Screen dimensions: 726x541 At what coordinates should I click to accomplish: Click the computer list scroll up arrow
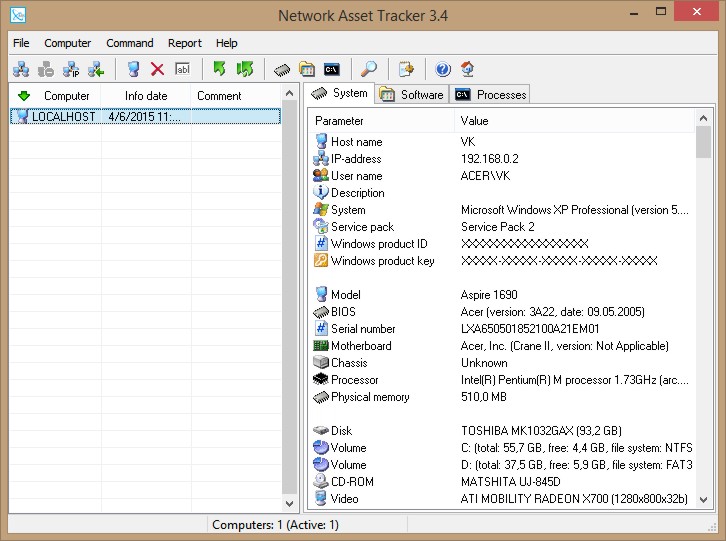point(289,94)
